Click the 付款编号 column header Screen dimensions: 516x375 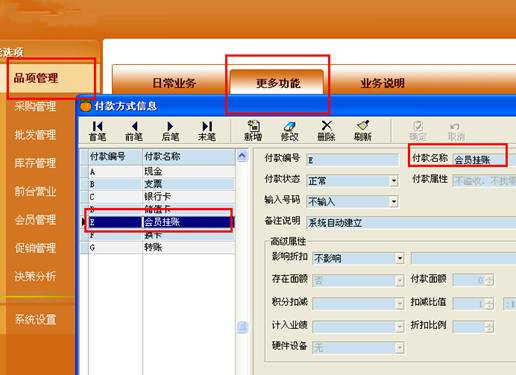tap(115, 156)
